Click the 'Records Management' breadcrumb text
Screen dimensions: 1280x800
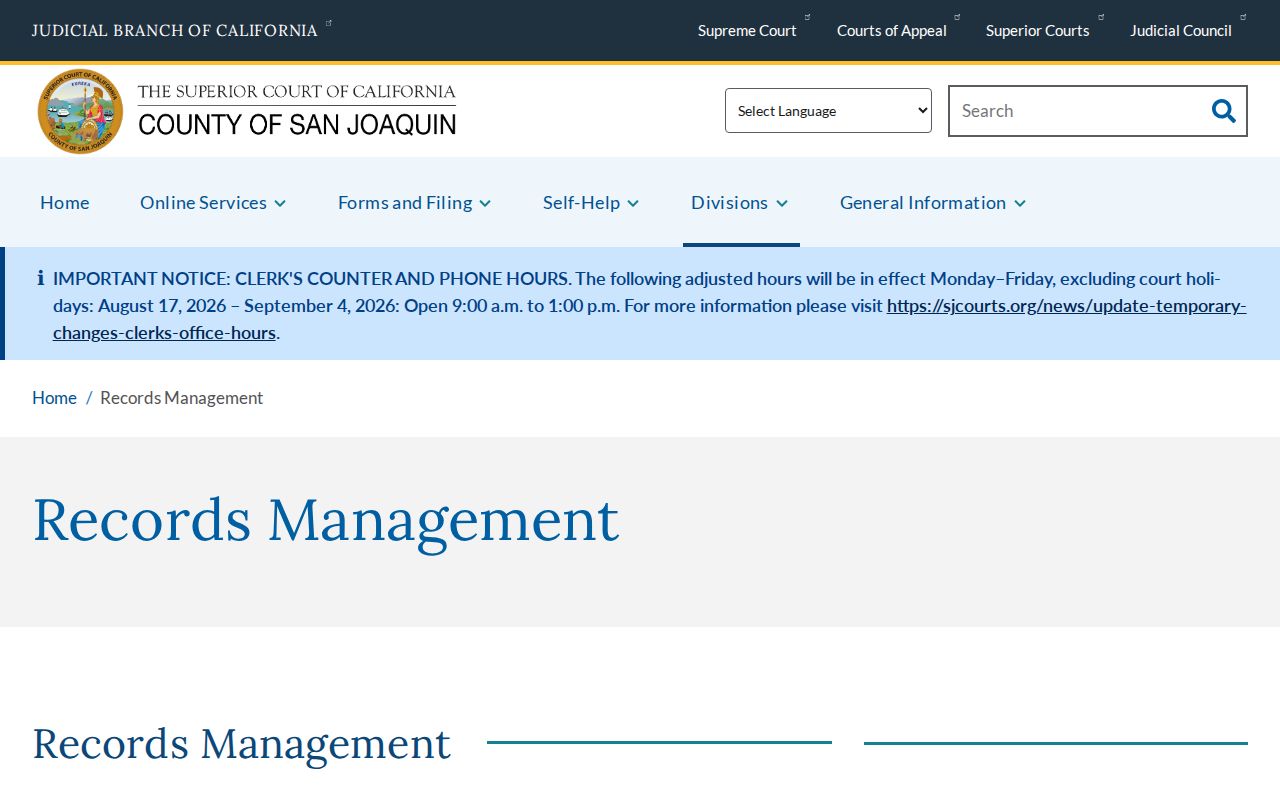point(182,398)
